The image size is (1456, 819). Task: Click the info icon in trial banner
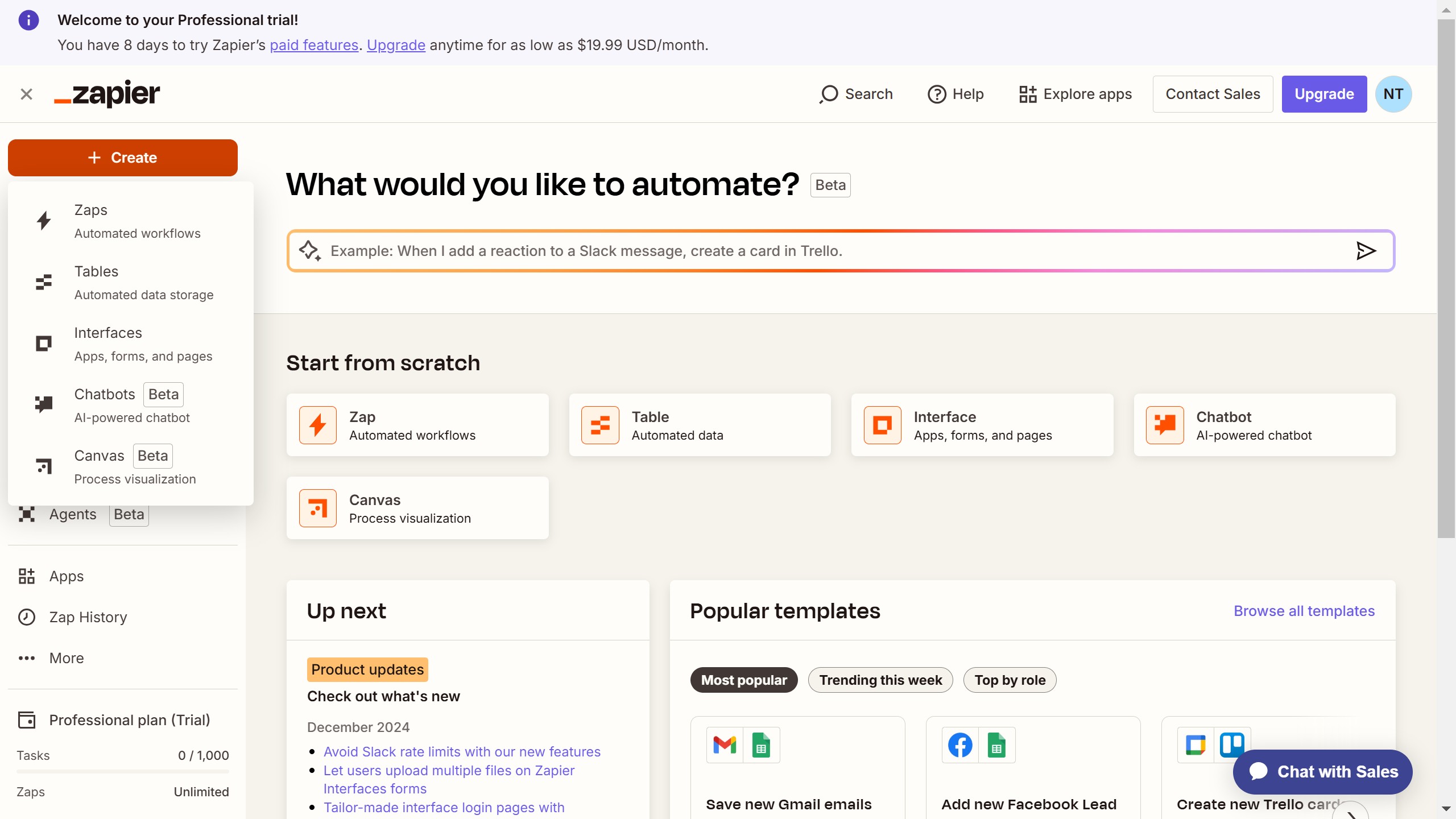coord(28,20)
